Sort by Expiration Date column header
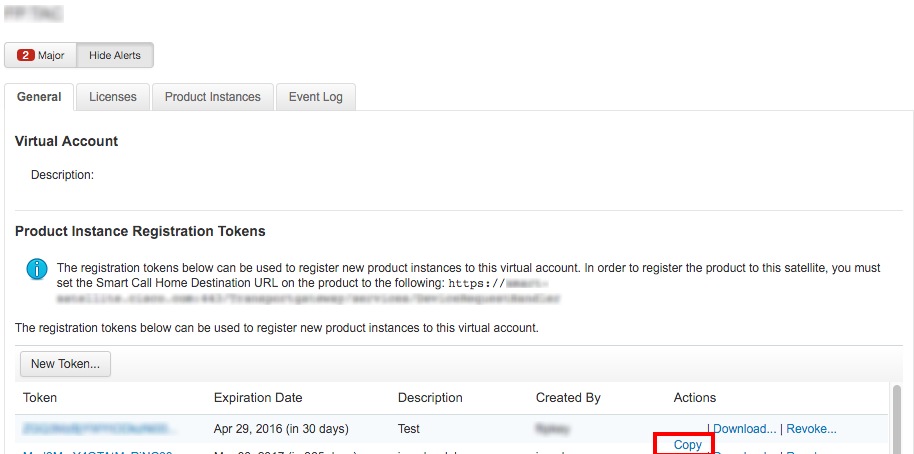 click(258, 398)
